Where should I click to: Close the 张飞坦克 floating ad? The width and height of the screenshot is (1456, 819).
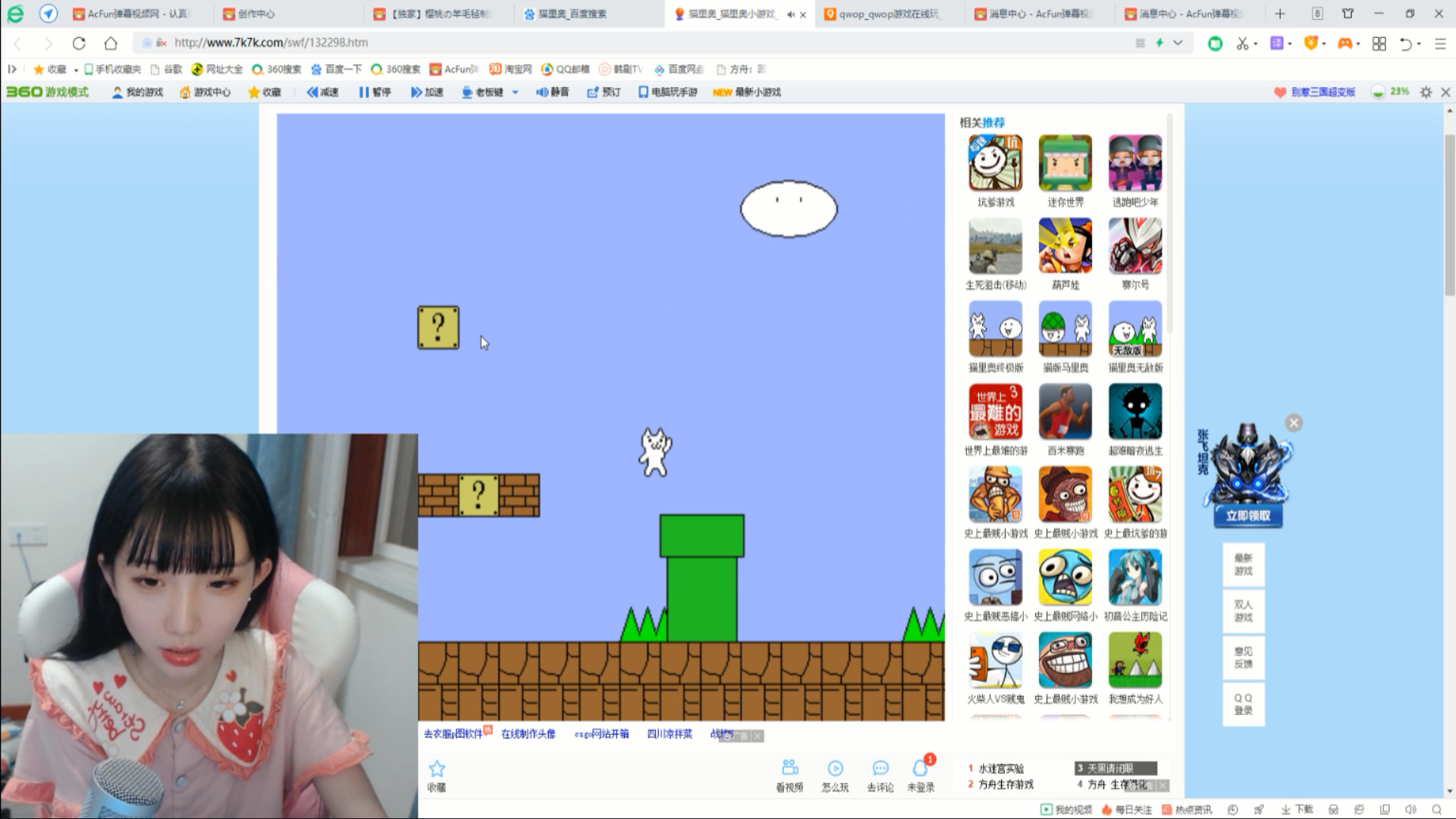[x=1294, y=423]
